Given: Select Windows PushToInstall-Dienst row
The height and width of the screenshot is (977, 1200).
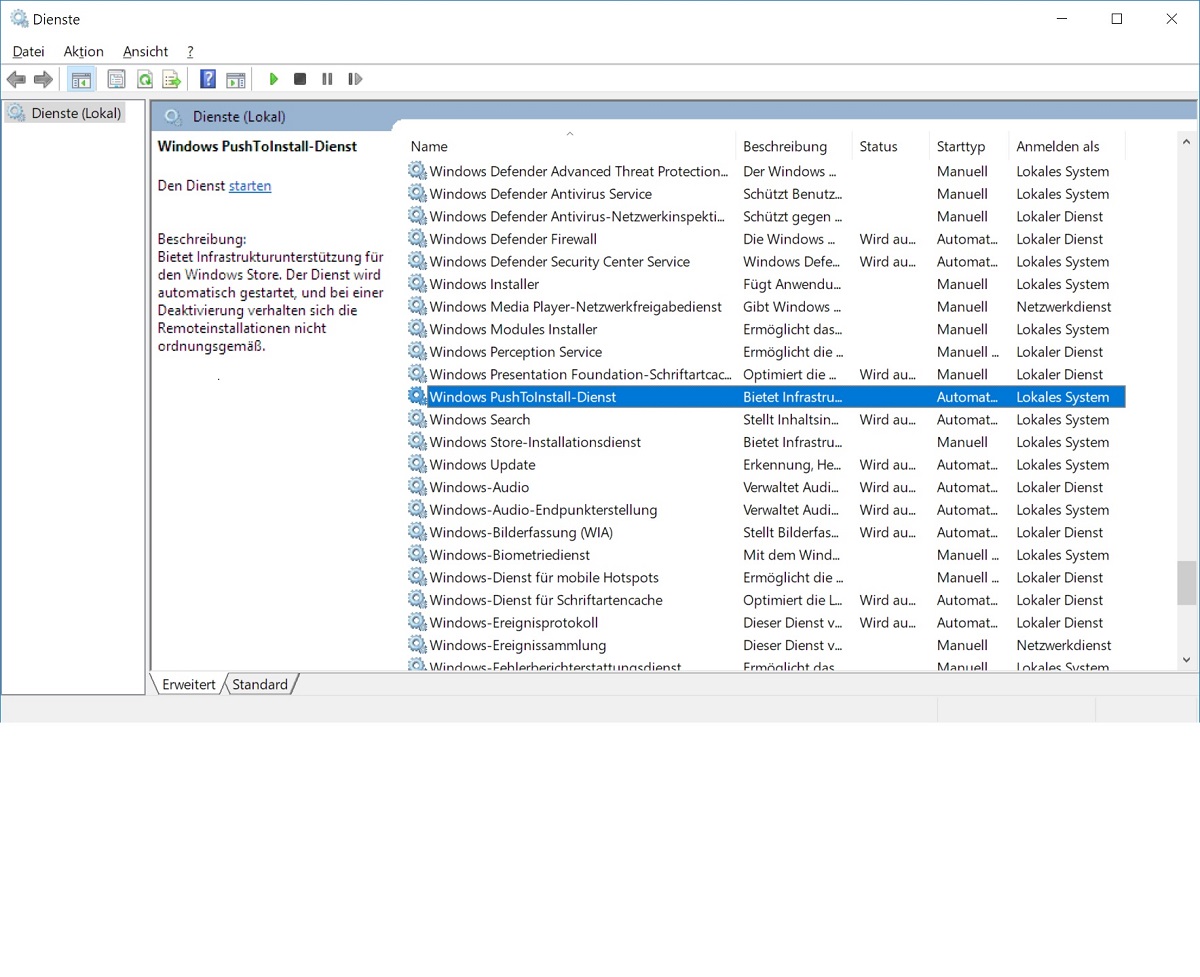Looking at the screenshot, I should [x=766, y=397].
